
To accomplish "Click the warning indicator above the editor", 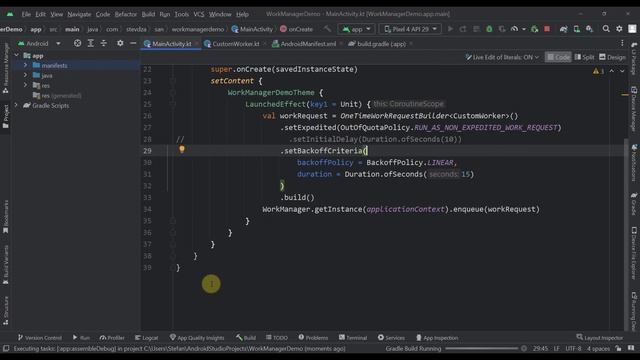I will 598,71.
